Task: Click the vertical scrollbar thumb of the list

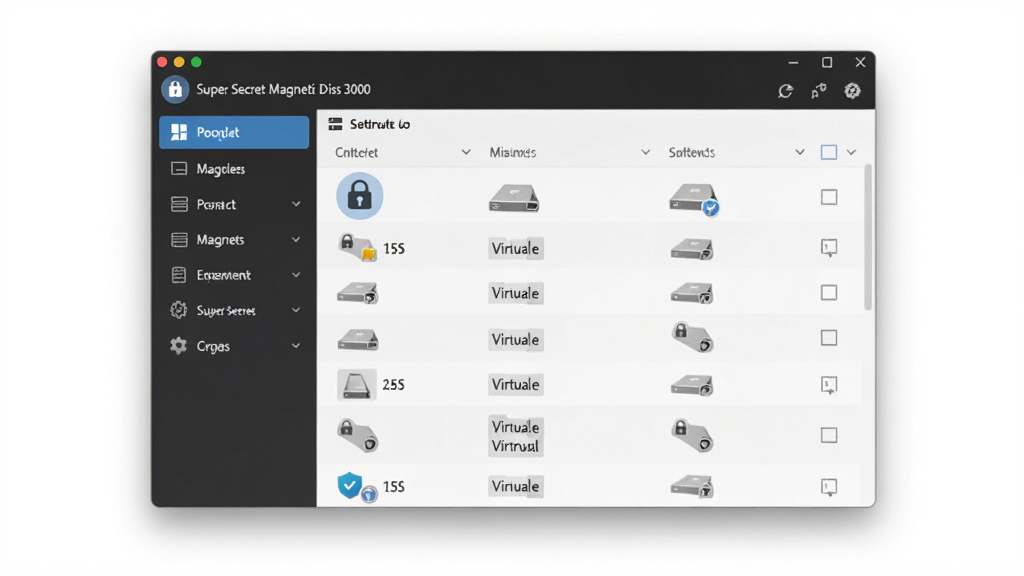Action: (x=868, y=237)
